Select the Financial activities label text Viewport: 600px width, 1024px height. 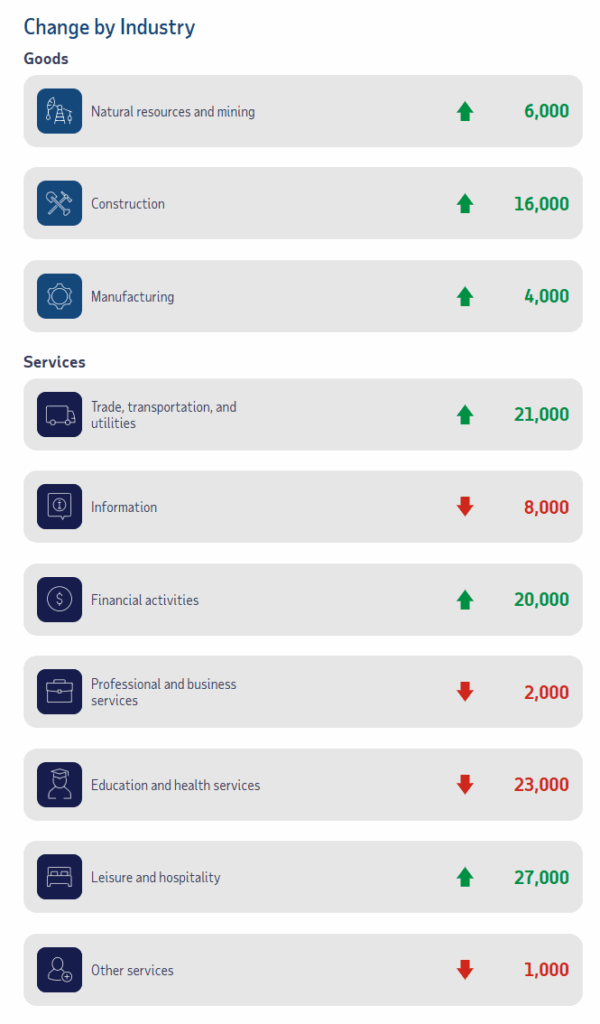[145, 600]
